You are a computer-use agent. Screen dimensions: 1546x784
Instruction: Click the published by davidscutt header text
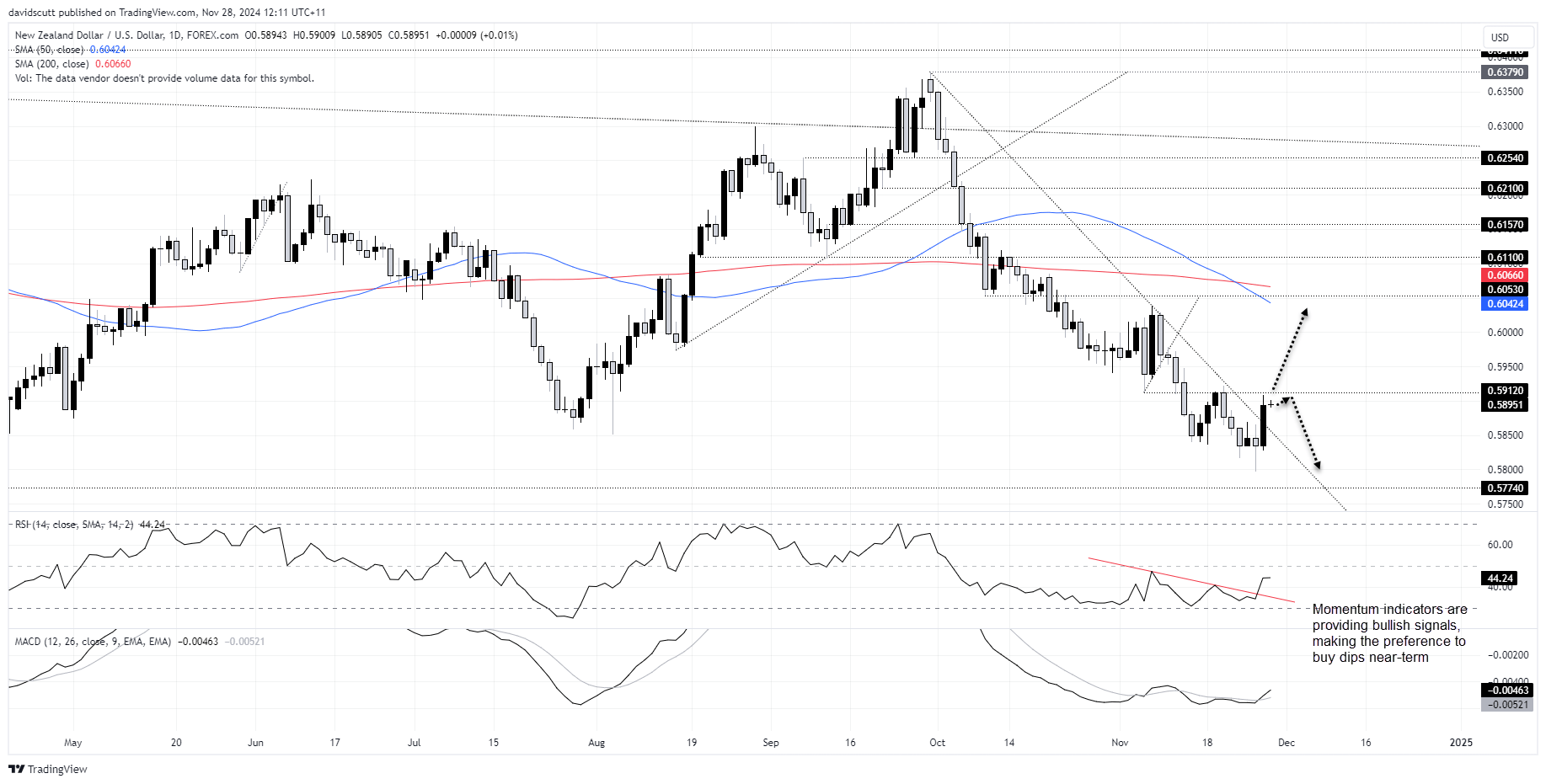pos(167,13)
